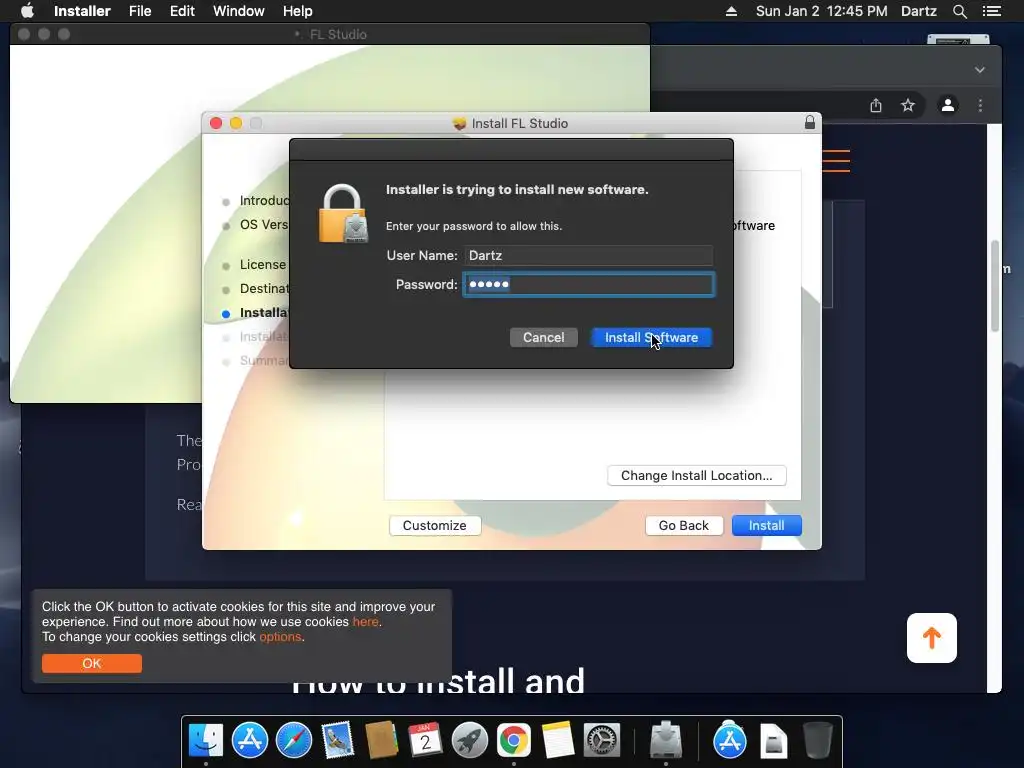Accept cookies with the OK button
Viewport: 1024px width, 768px height.
click(91, 664)
